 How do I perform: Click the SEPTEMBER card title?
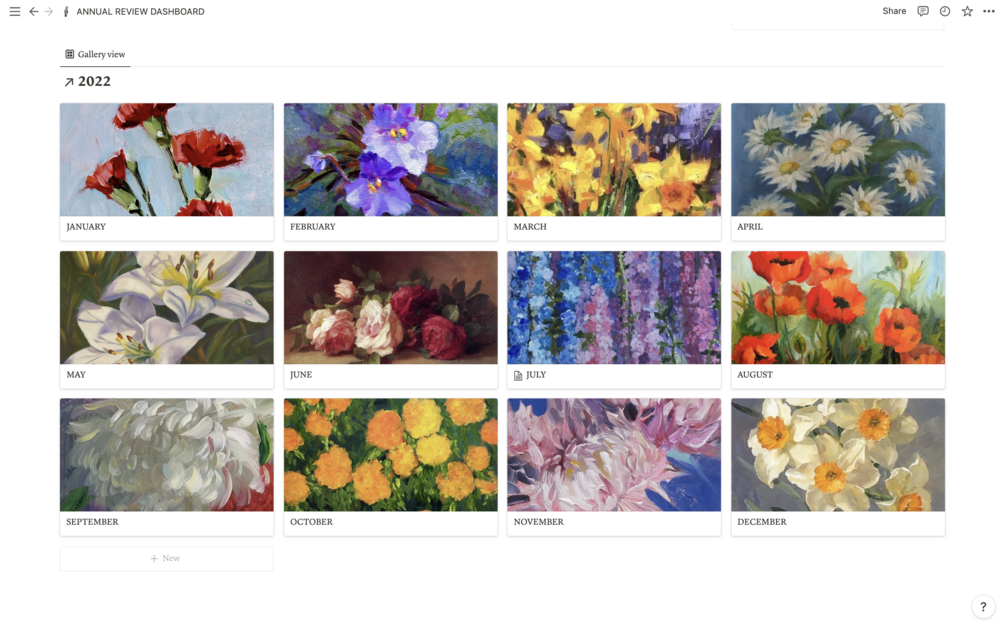(x=92, y=522)
